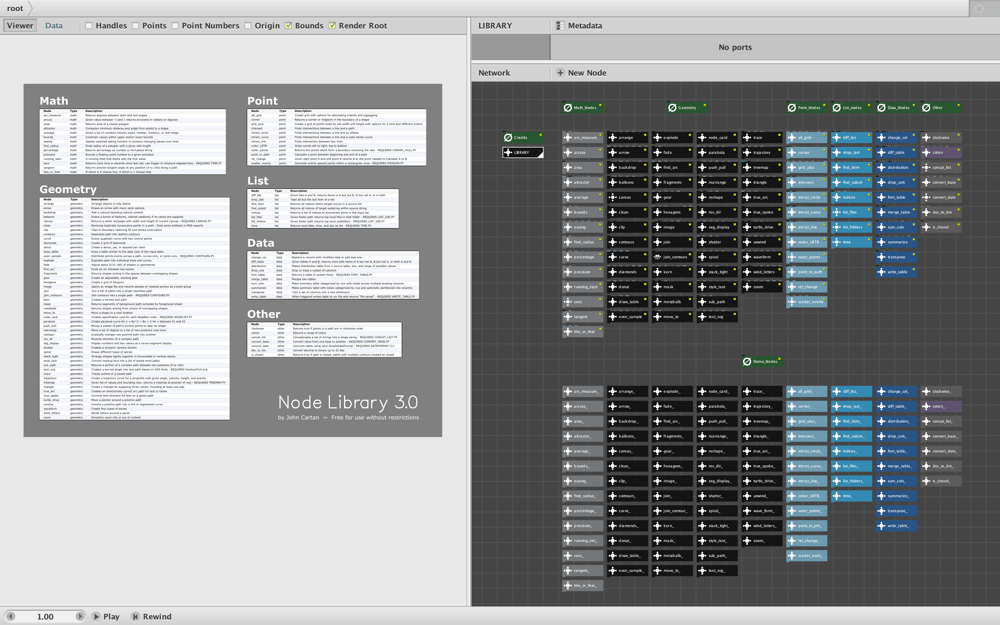
Task: Select the wind_letters node without trailing underscore
Action: [x=761, y=272]
